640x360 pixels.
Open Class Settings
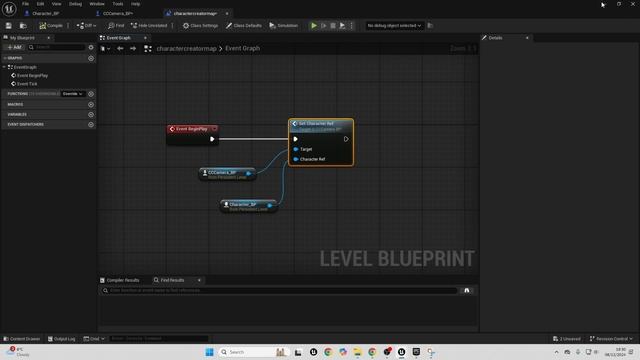[200, 26]
